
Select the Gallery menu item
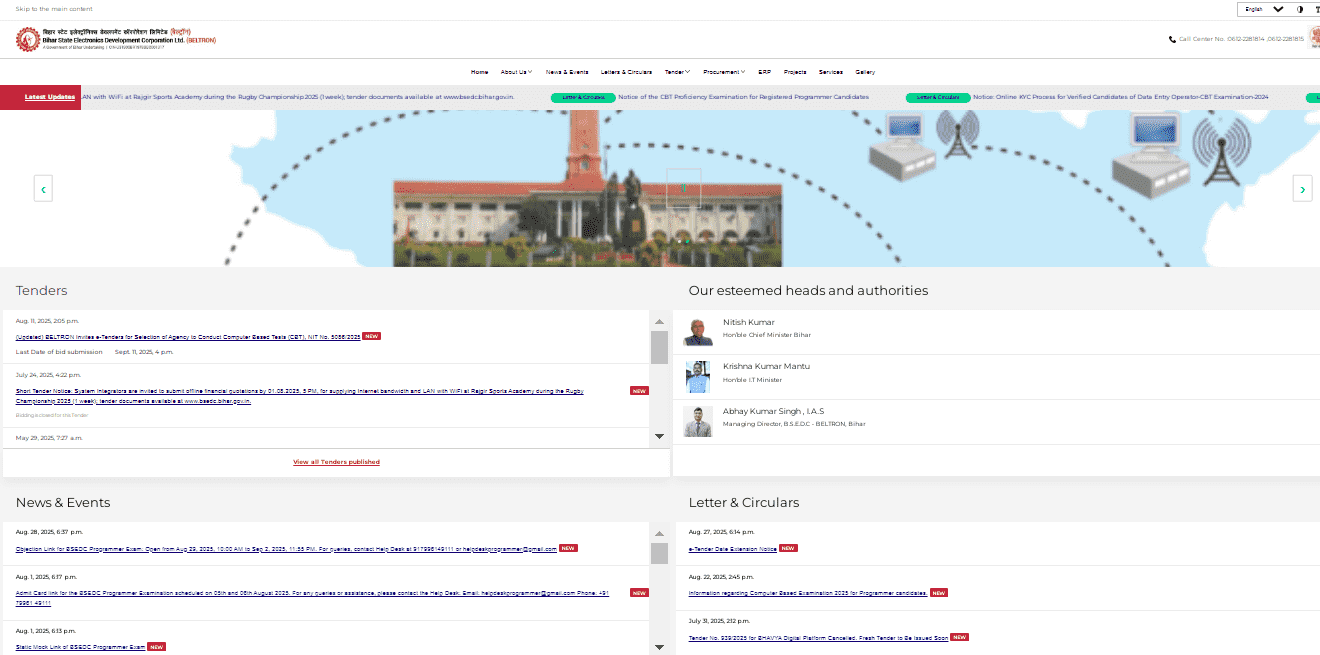click(865, 71)
